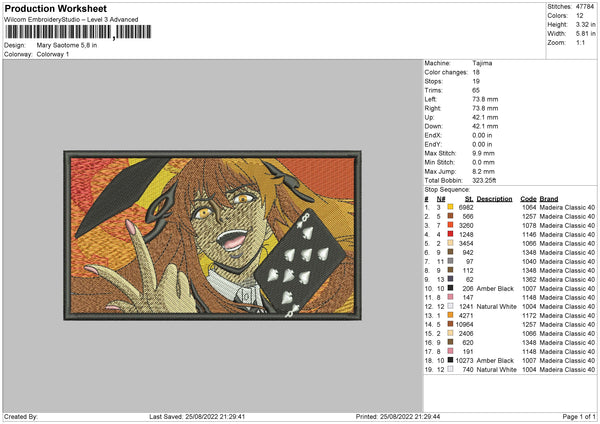Select the Stops value 19
Screen dimensions: 600x424
coord(476,81)
